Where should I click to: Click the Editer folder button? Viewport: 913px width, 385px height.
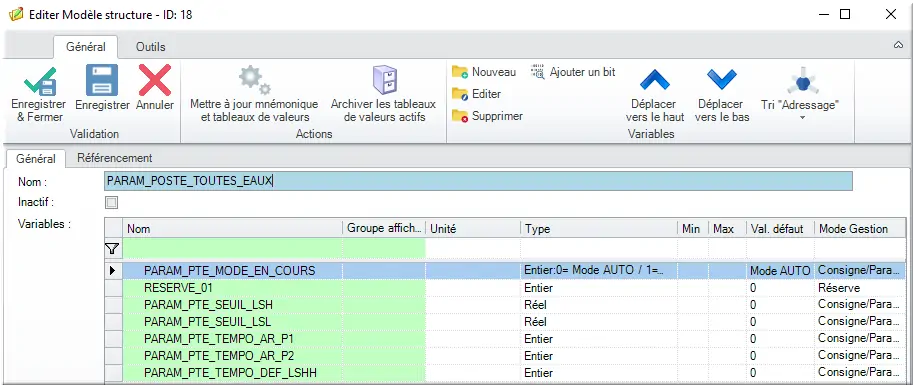(x=476, y=94)
